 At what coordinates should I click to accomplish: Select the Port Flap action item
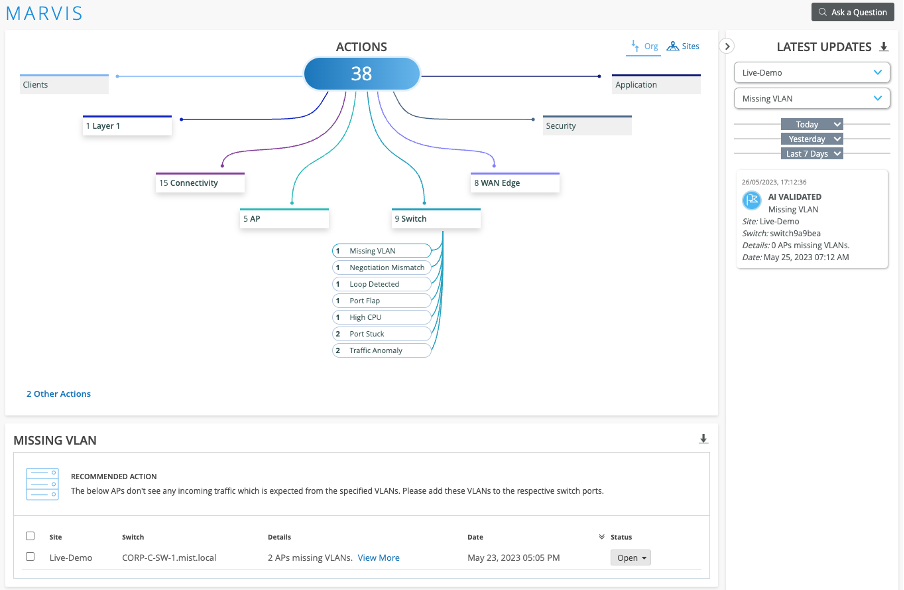pyautogui.click(x=382, y=301)
